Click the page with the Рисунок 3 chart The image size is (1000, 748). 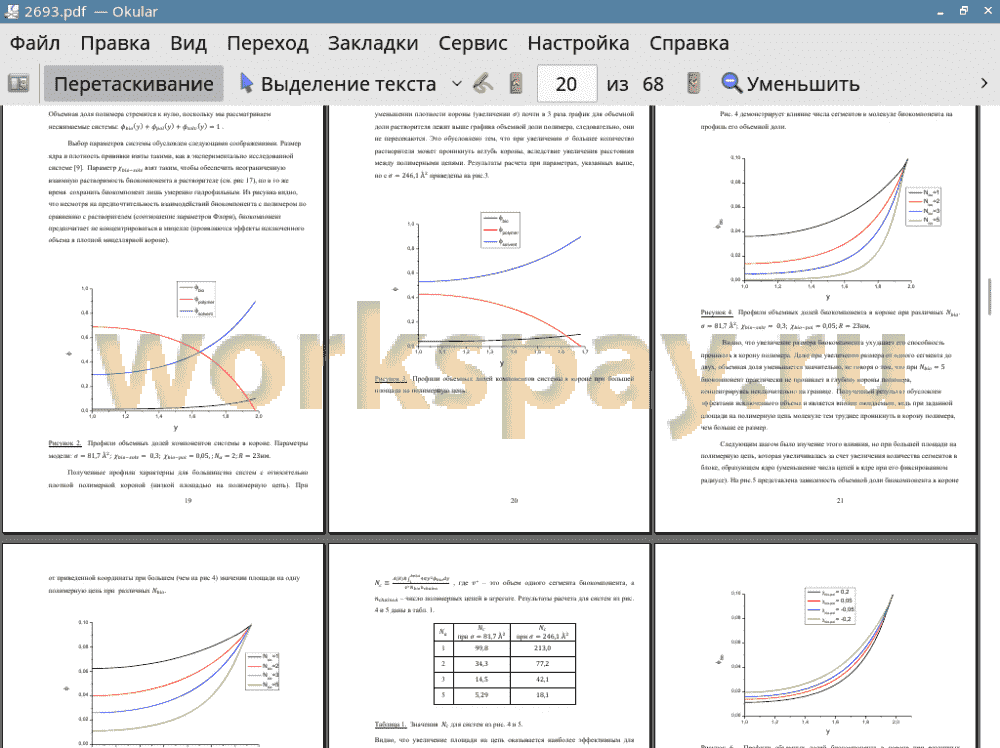pos(489,319)
